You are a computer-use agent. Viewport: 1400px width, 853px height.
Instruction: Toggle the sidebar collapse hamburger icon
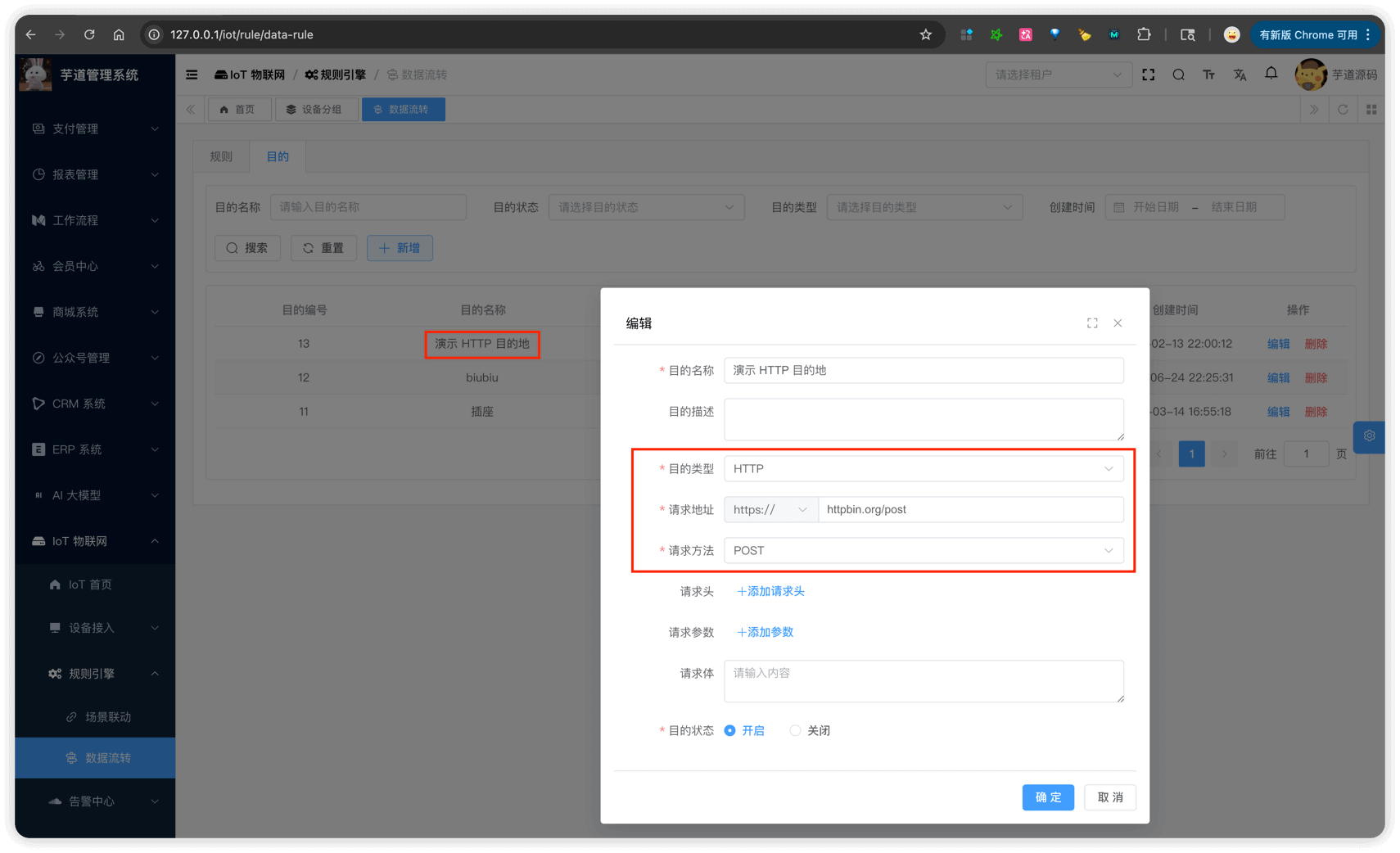[x=192, y=74]
